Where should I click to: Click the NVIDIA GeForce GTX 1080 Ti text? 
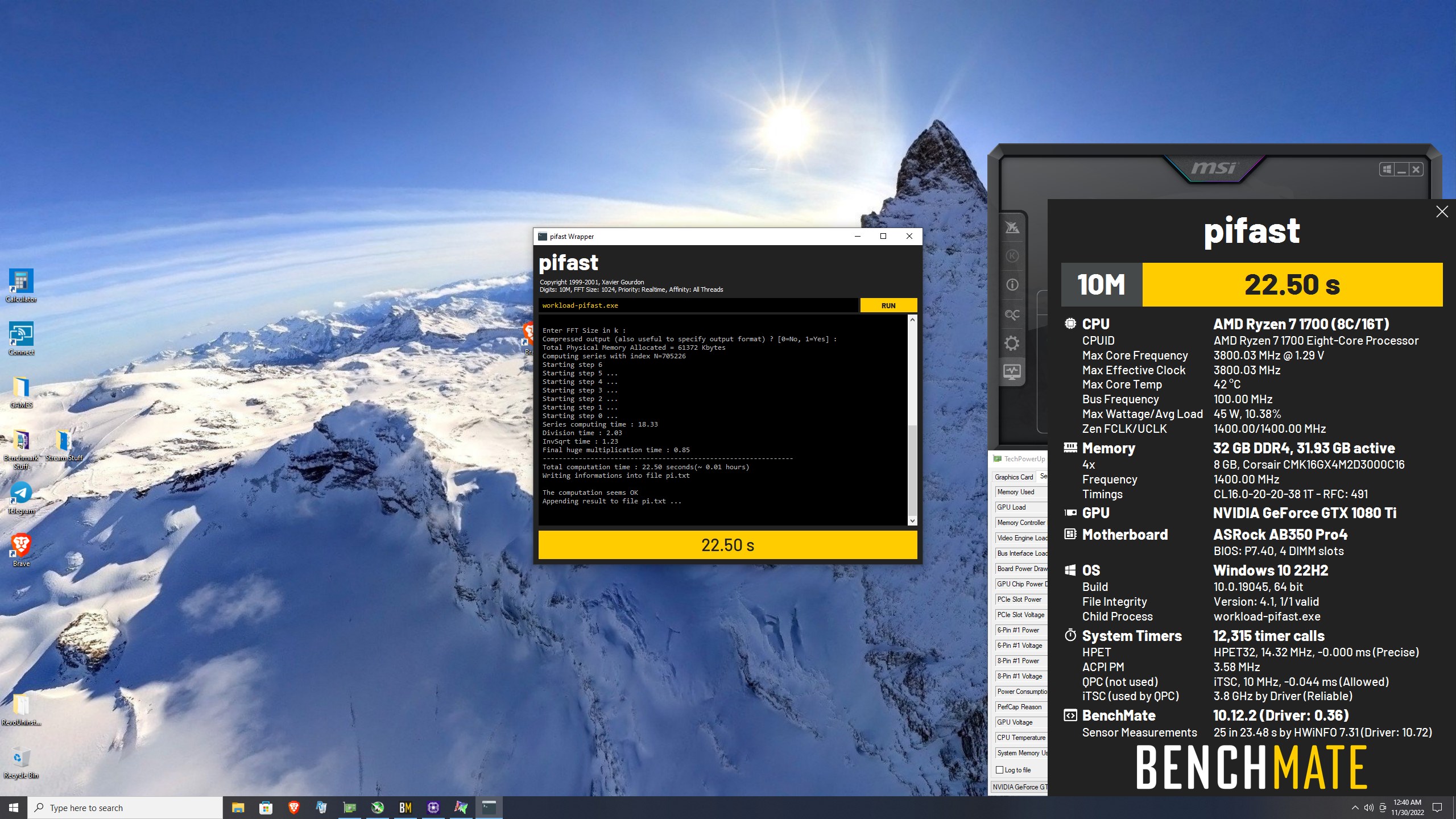click(1305, 513)
